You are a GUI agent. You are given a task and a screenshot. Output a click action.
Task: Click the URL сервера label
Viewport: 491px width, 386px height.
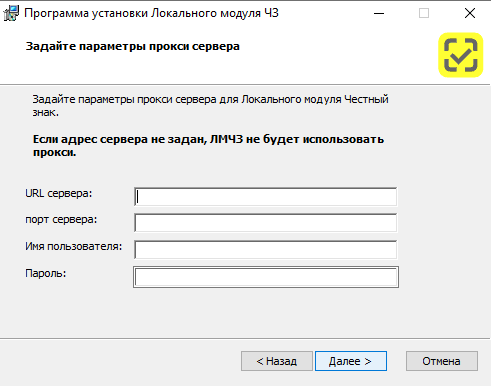click(59, 193)
